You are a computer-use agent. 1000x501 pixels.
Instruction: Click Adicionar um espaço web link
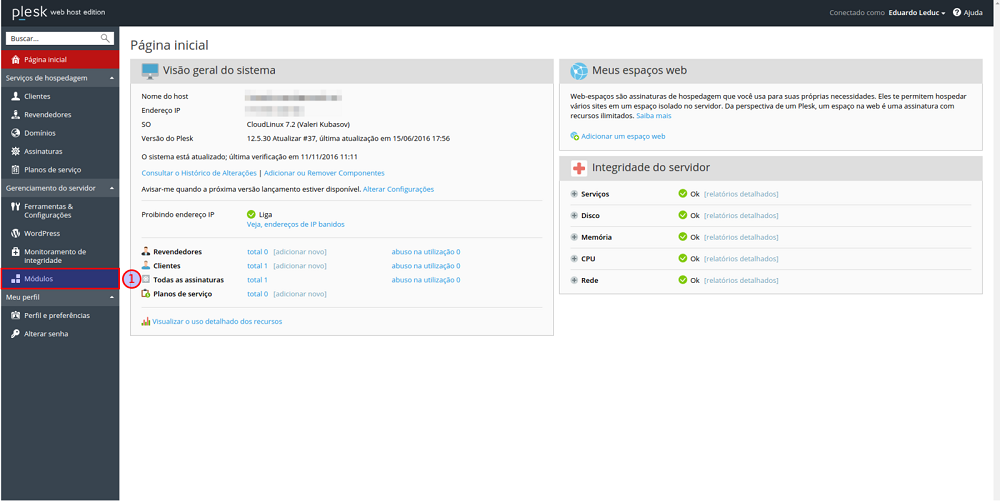pos(622,136)
